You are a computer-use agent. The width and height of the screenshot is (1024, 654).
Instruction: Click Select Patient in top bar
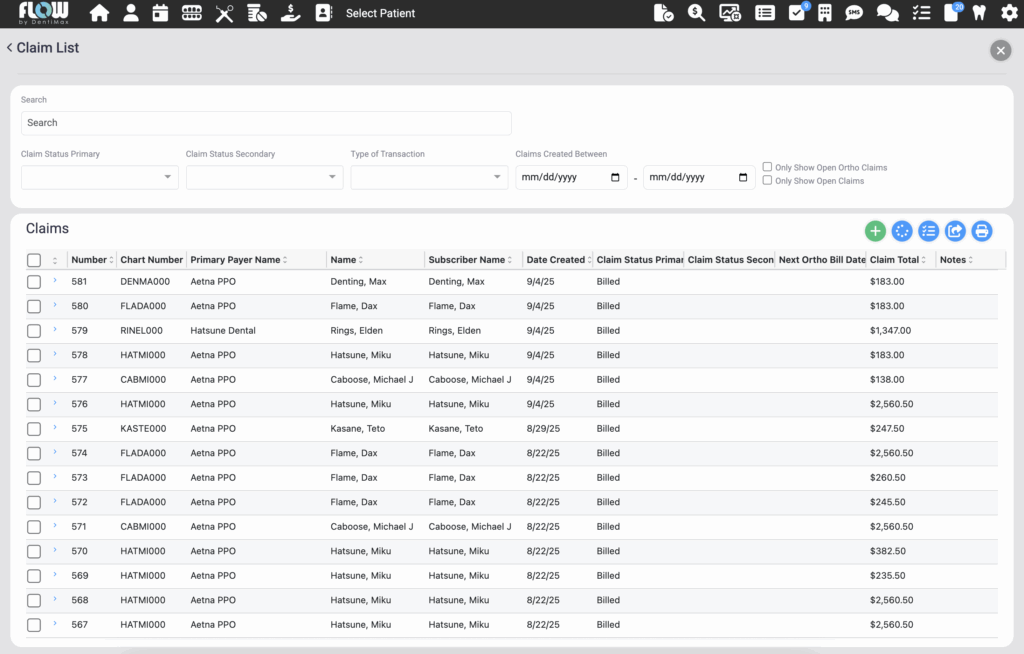tap(380, 14)
